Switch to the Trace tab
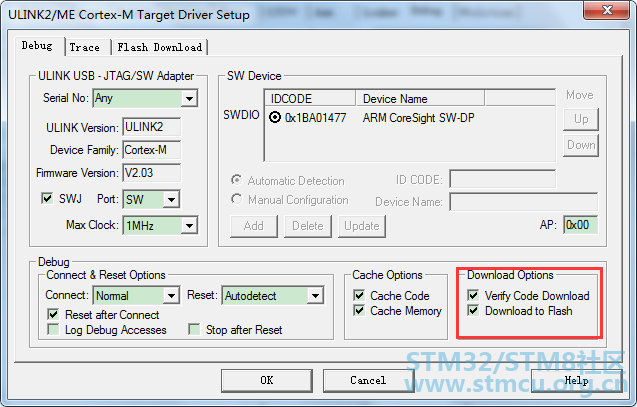Image resolution: width=637 pixels, height=407 pixels. pyautogui.click(x=84, y=47)
